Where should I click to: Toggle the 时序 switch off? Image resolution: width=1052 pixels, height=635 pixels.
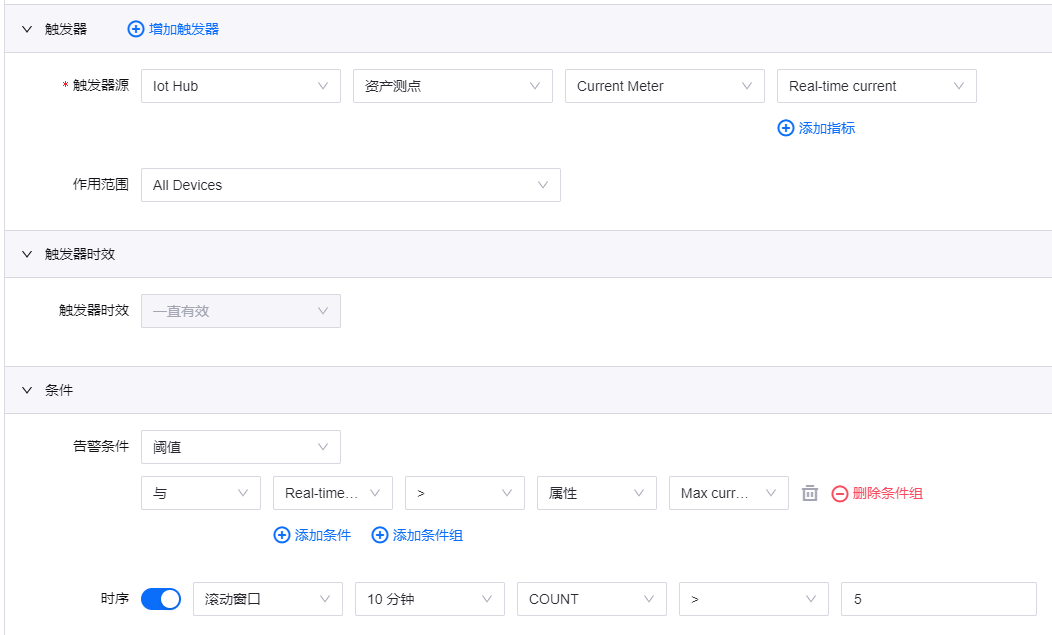[161, 599]
